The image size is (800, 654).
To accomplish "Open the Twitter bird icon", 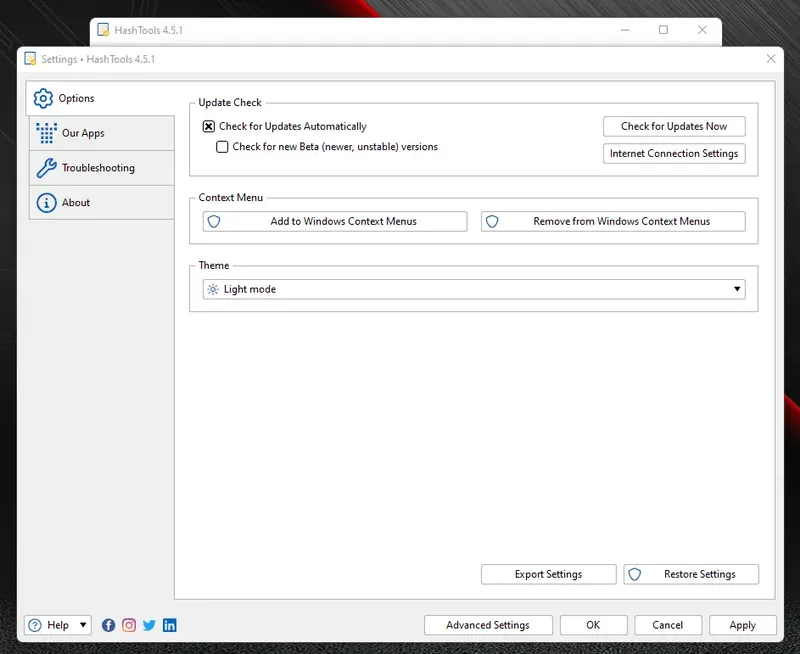I will click(149, 625).
